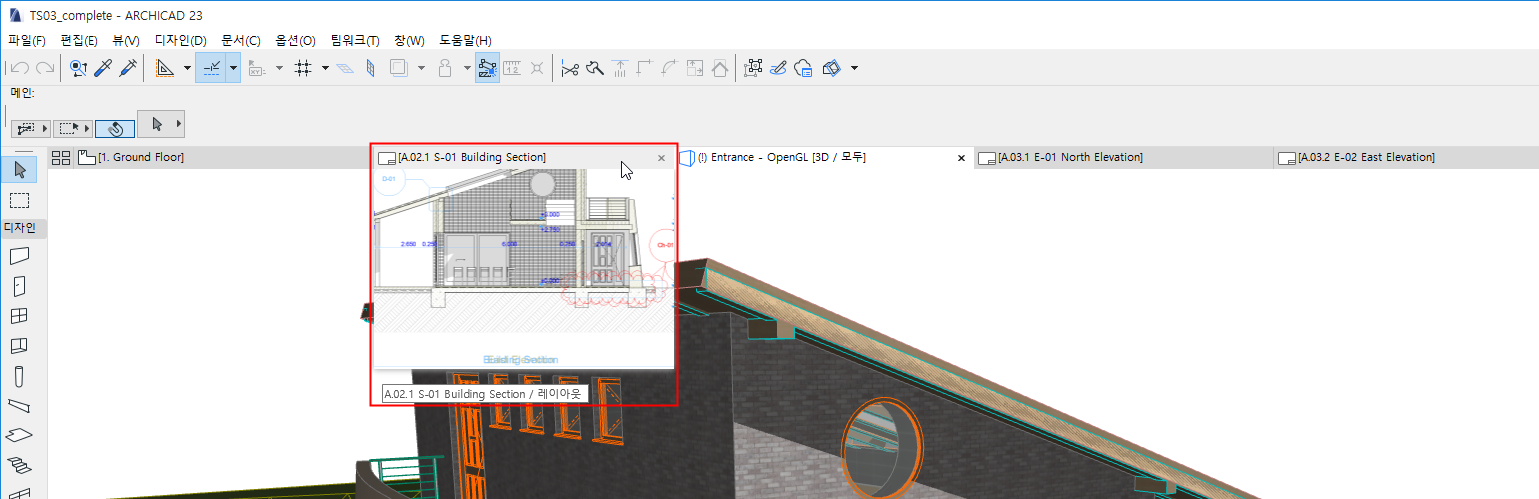1539x499 pixels.
Task: Select the Stair tool in the toolbox
Action: [19, 465]
